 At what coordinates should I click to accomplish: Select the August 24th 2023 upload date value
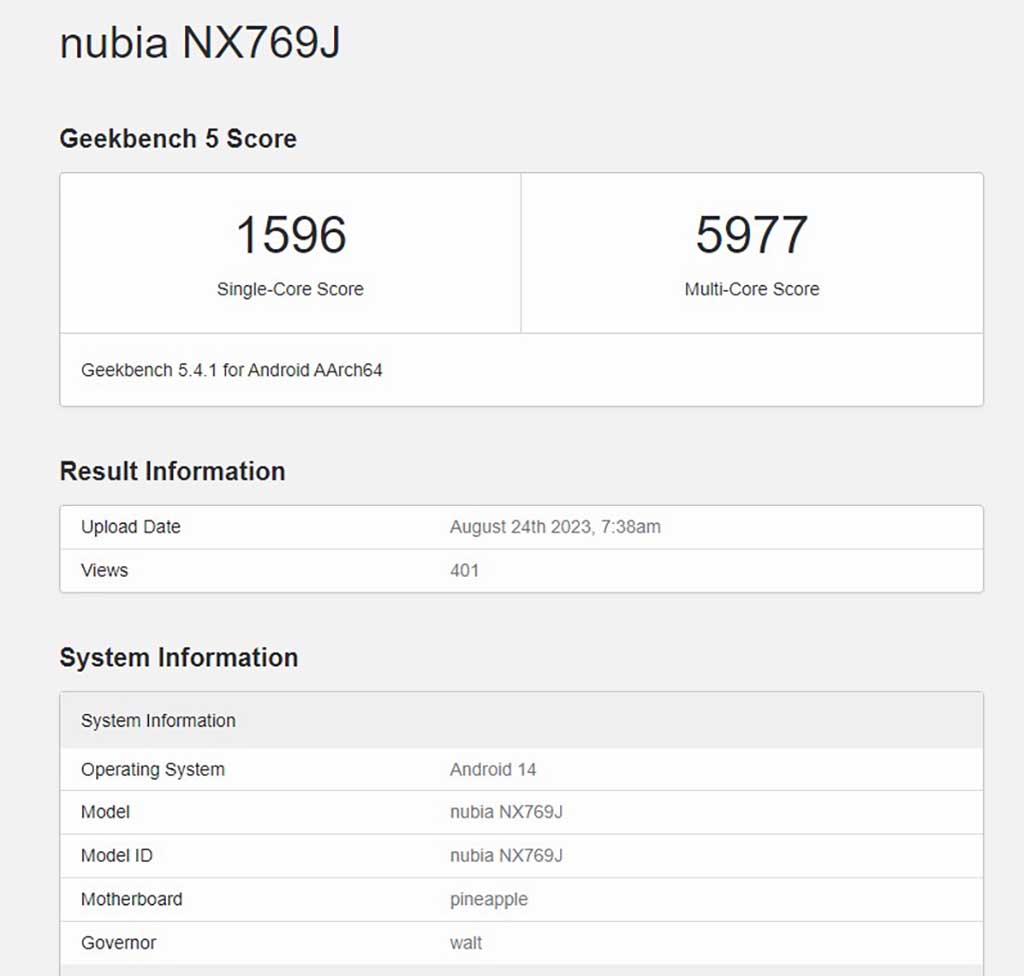555,527
